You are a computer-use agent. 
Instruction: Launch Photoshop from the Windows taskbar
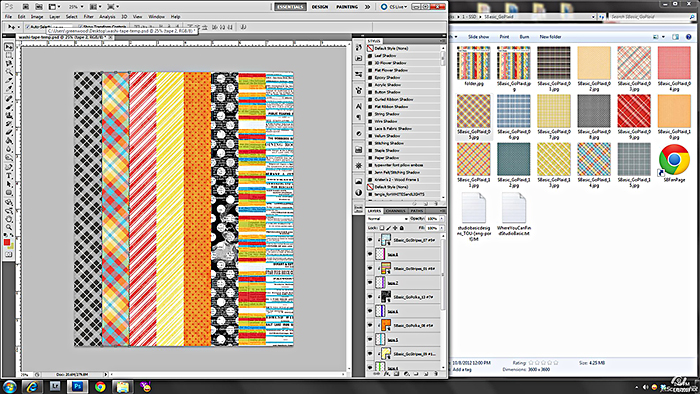tap(78, 386)
